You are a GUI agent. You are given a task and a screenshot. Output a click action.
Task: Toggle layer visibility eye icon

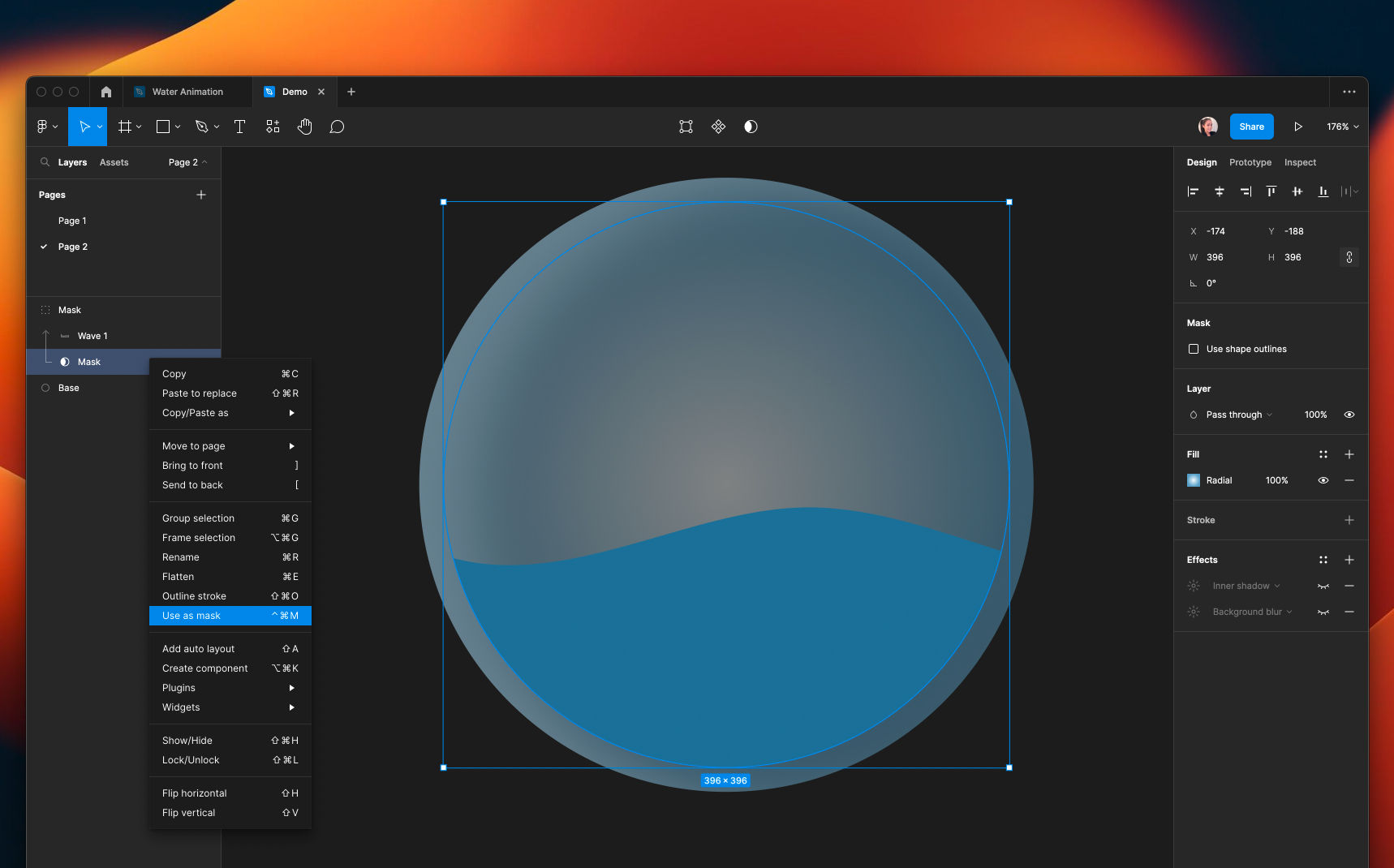[1349, 415]
